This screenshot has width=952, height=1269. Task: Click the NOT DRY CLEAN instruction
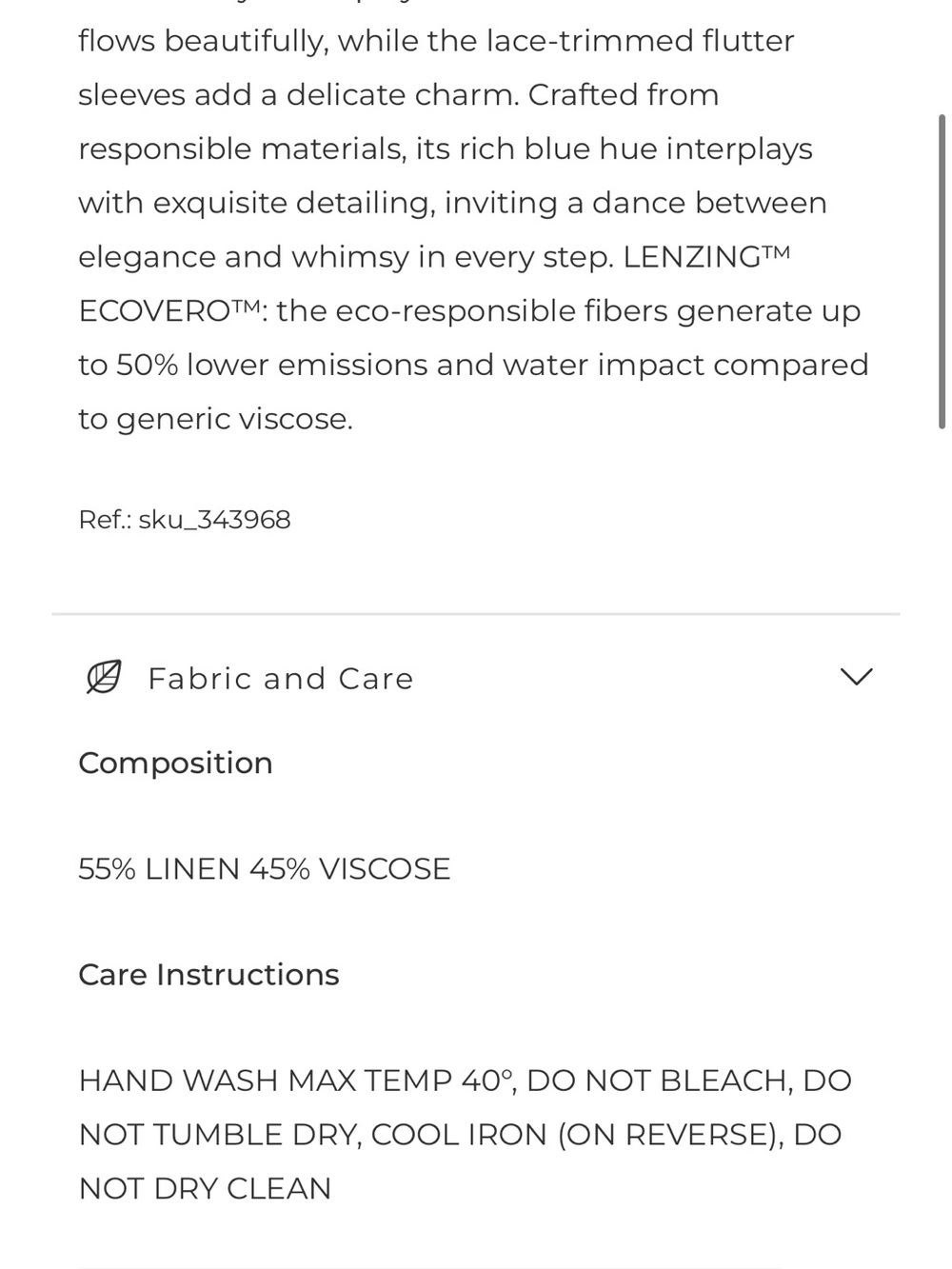coord(205,1189)
